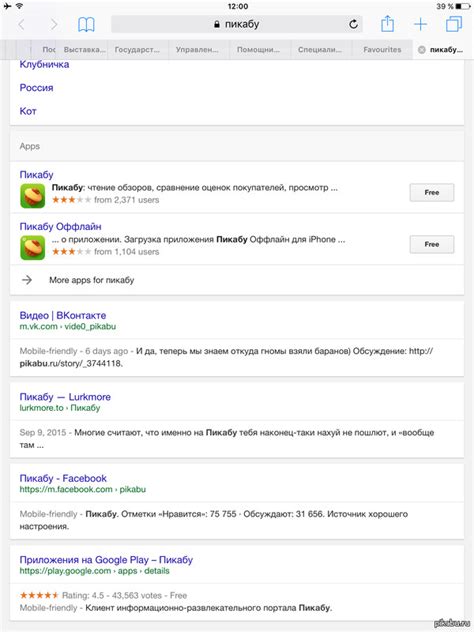Tap the Пикабу Оффлайн app icon
This screenshot has width=474, height=632.
(x=33, y=248)
